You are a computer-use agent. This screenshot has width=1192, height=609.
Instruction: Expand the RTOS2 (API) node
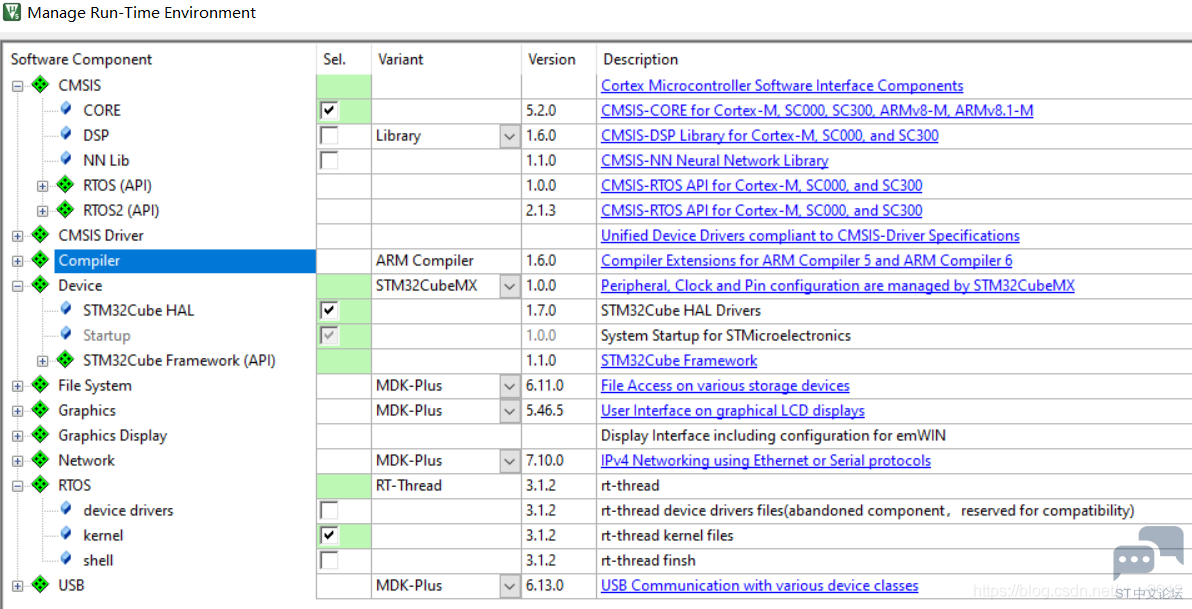[43, 211]
